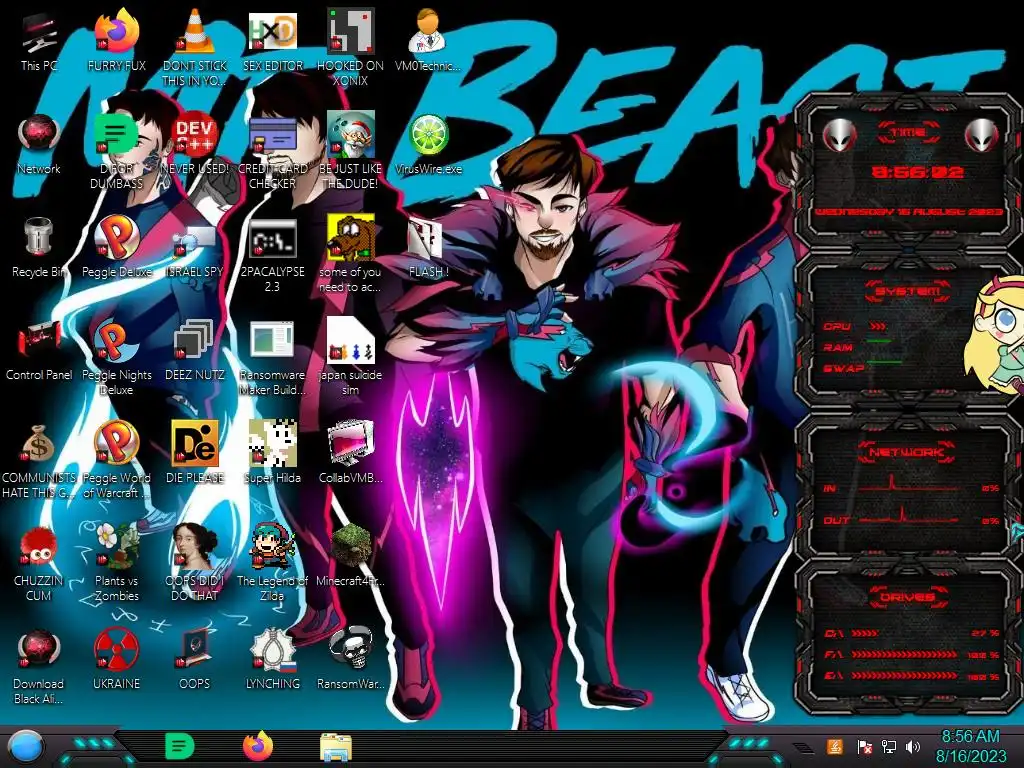
Task: Select the UKRAINE radiation symbol icon
Action: pos(116,660)
